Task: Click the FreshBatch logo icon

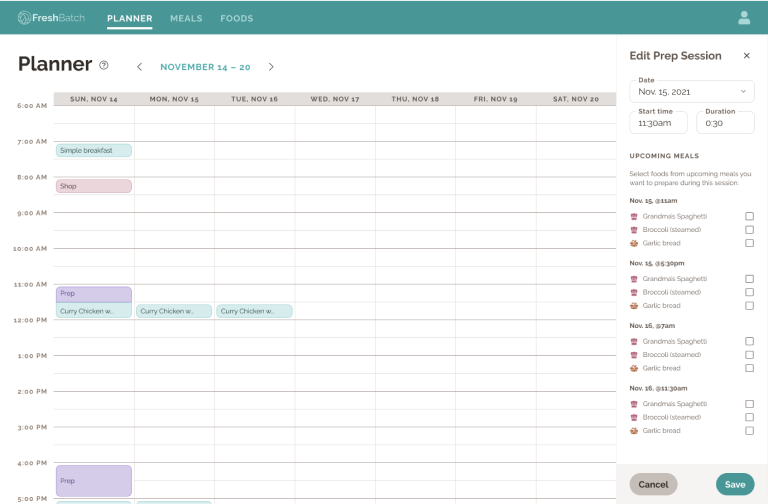Action: tap(24, 18)
